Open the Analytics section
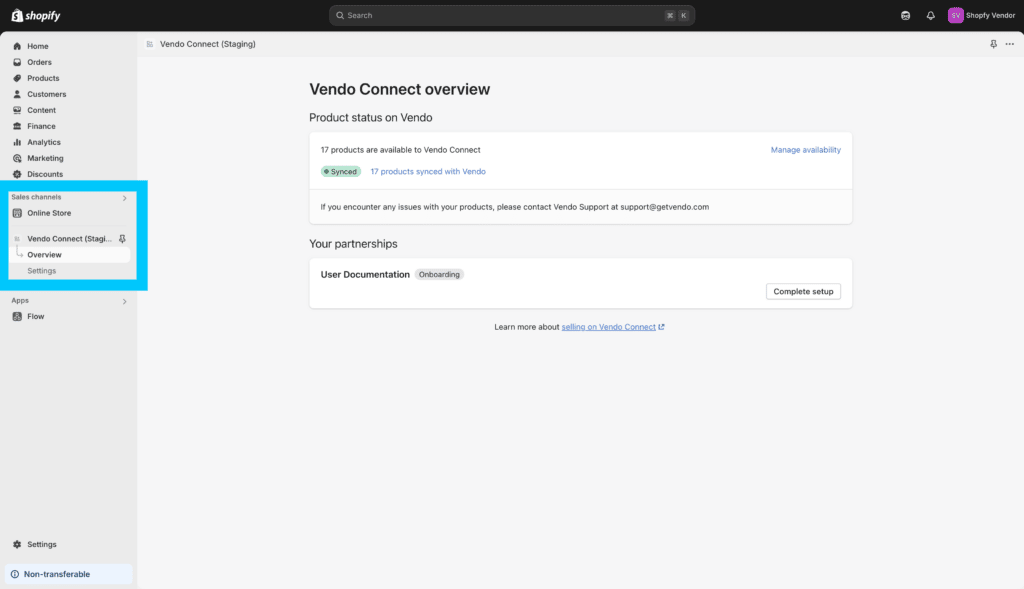This screenshot has width=1024, height=589. click(44, 142)
